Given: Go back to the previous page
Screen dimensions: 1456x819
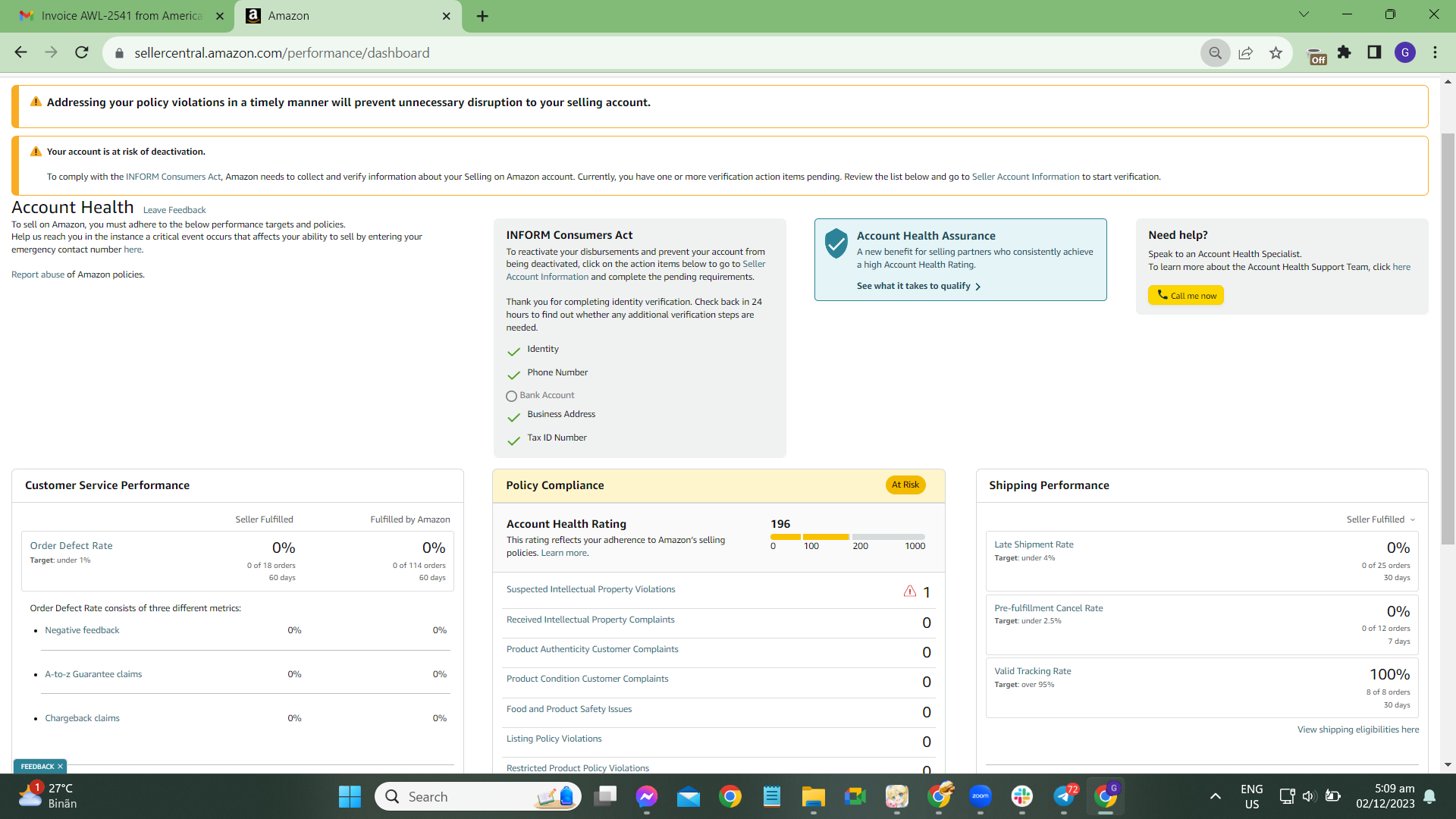Looking at the screenshot, I should (x=20, y=52).
